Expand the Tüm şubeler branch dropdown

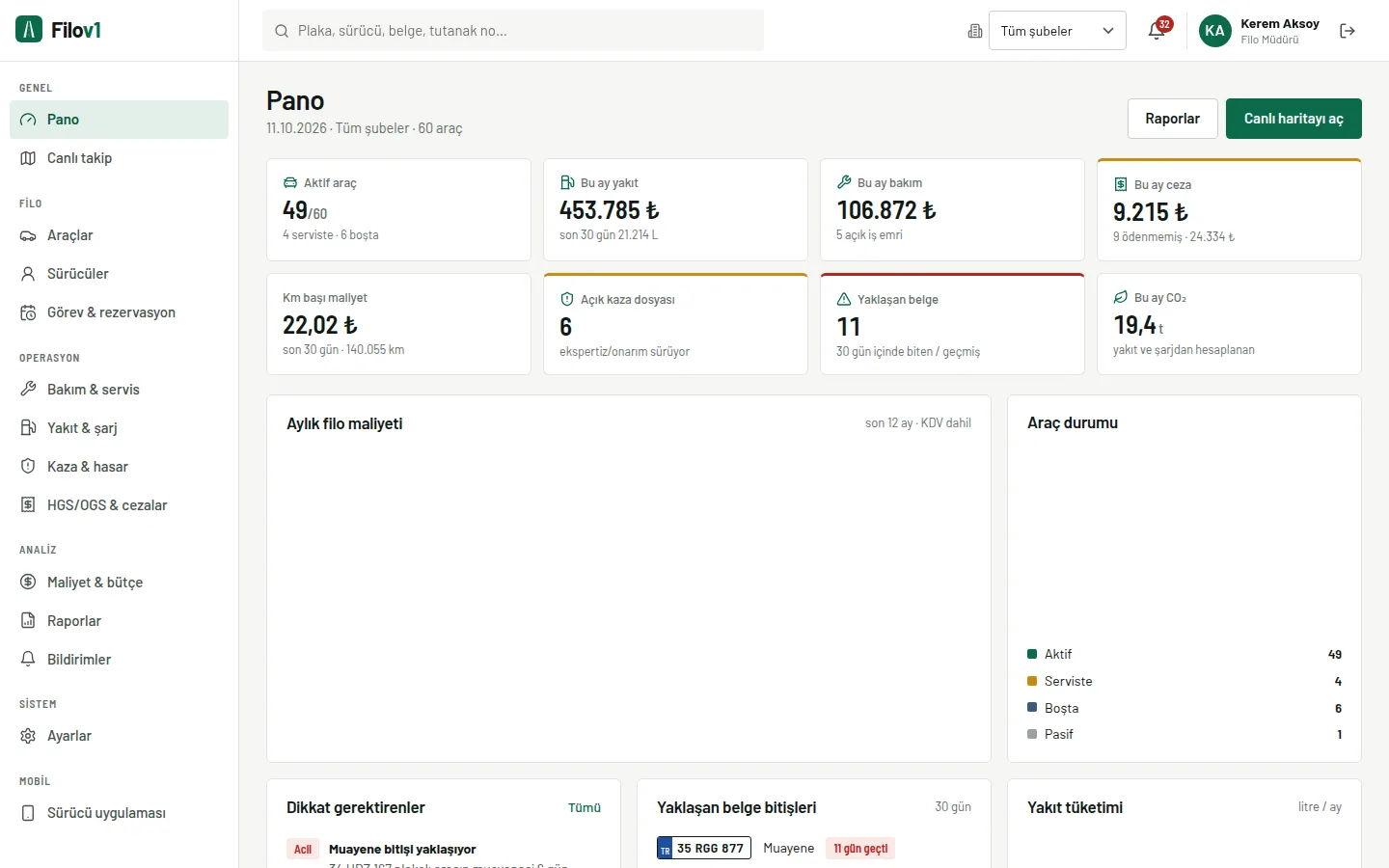pyautogui.click(x=1057, y=31)
